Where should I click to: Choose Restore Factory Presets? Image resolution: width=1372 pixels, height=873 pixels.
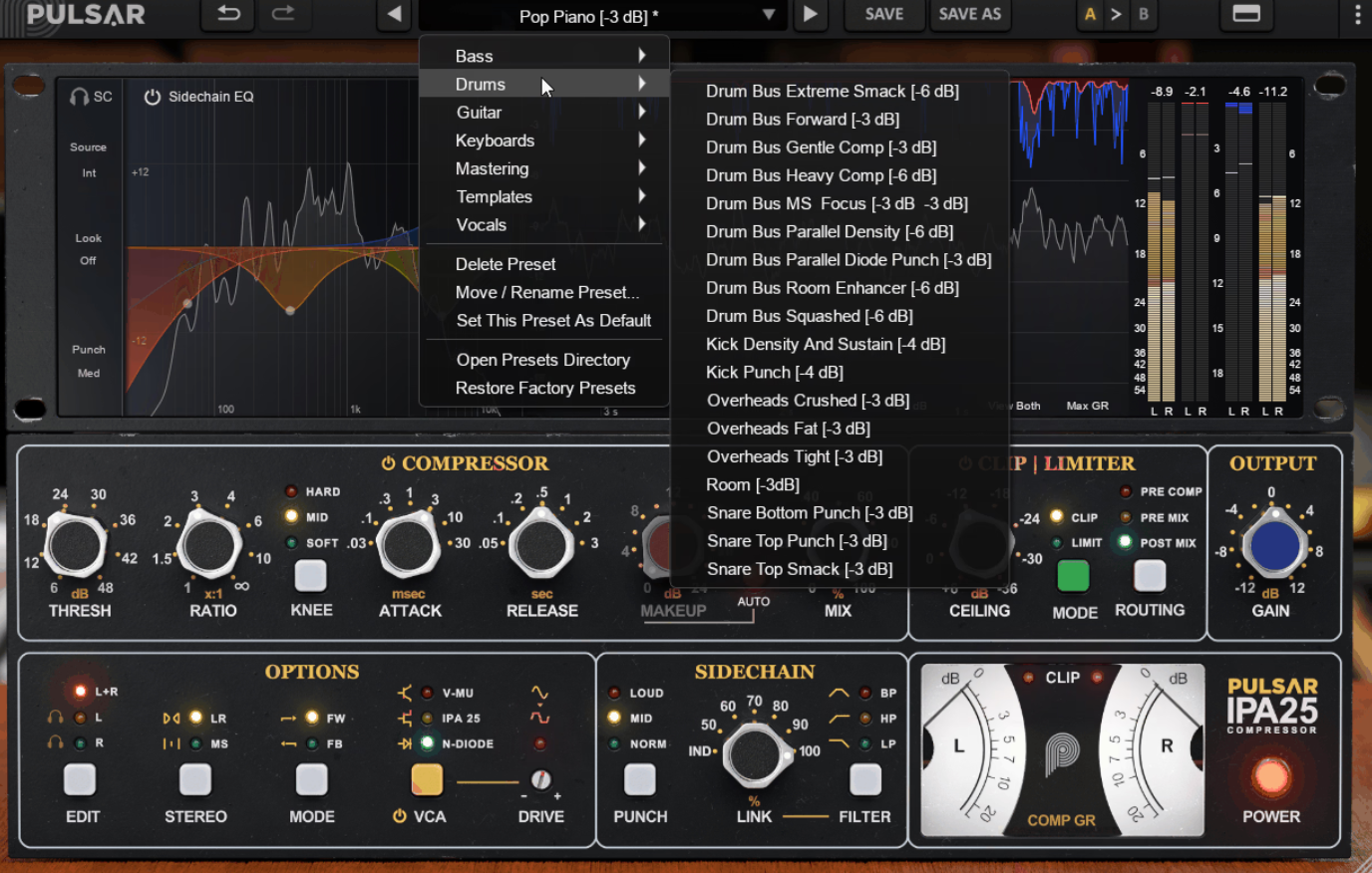click(544, 388)
